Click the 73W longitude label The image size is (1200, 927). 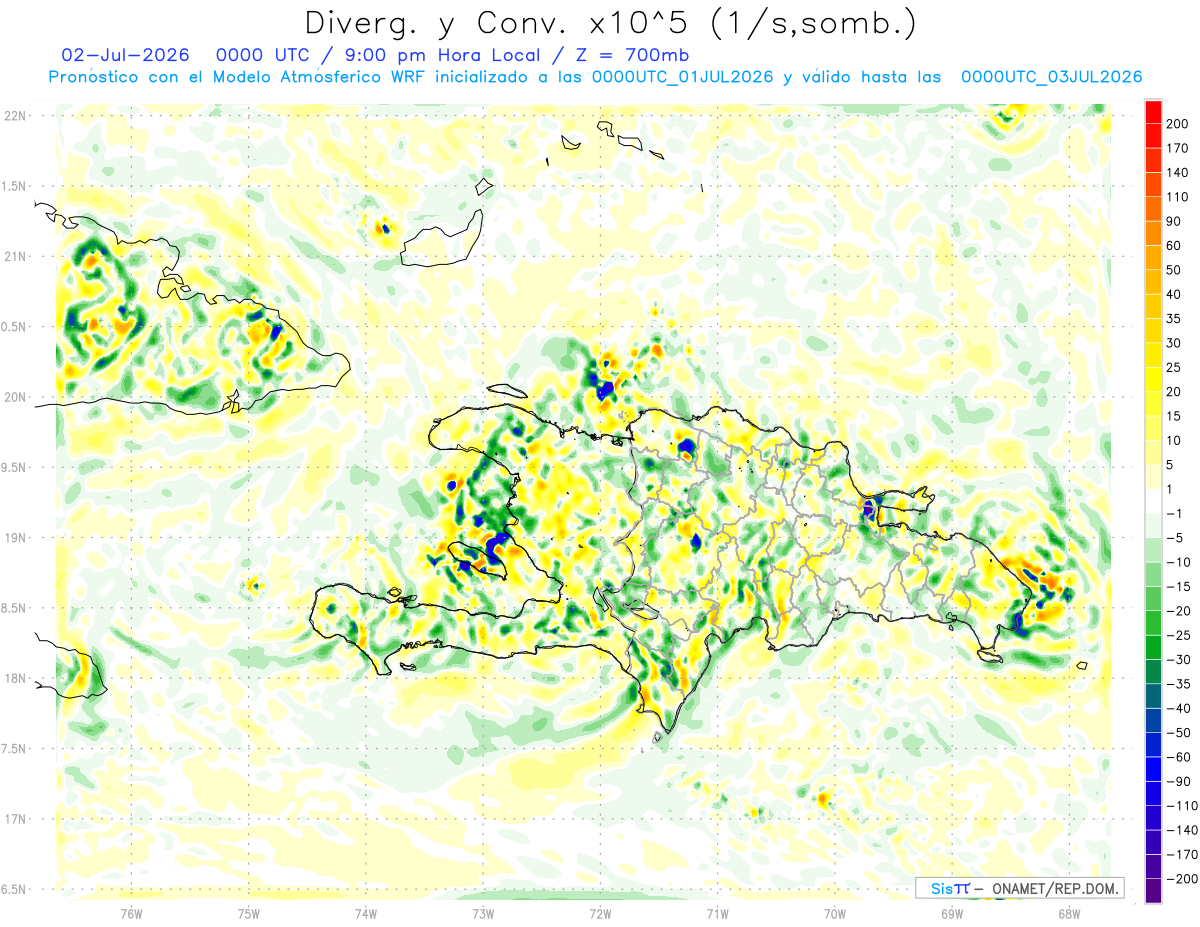pos(483,913)
